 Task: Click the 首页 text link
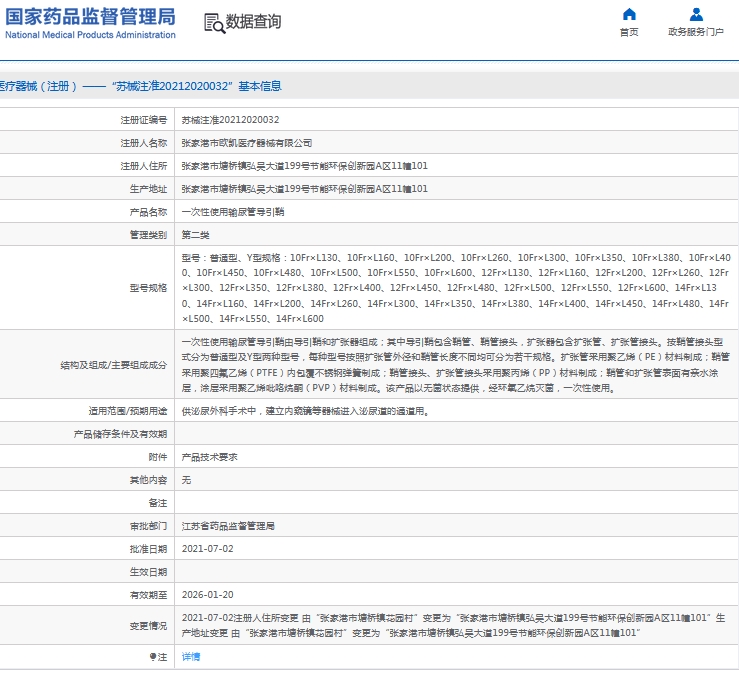629,32
